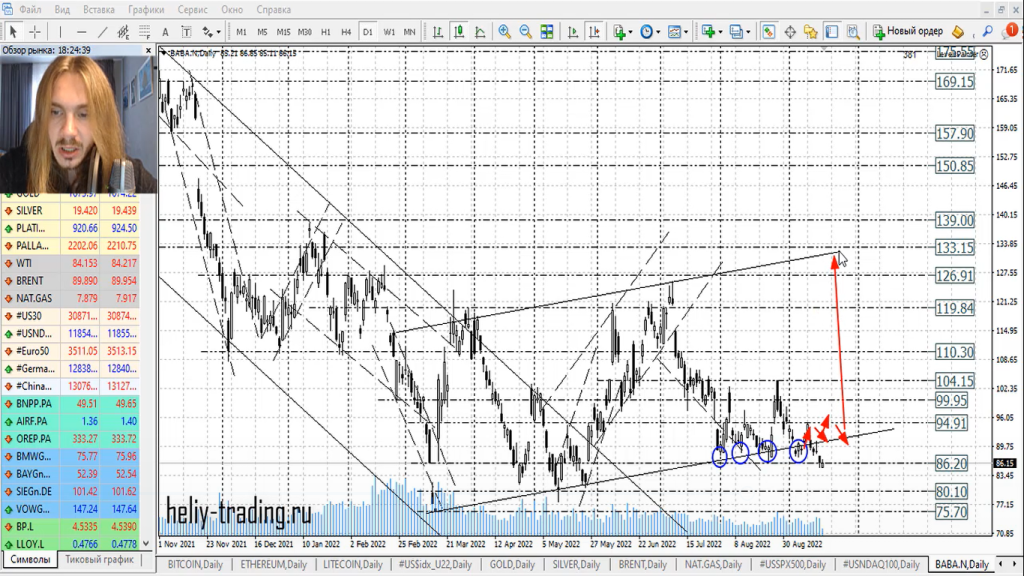1024x576 pixels.
Task: Open the Вставка menu
Action: pyautogui.click(x=98, y=9)
